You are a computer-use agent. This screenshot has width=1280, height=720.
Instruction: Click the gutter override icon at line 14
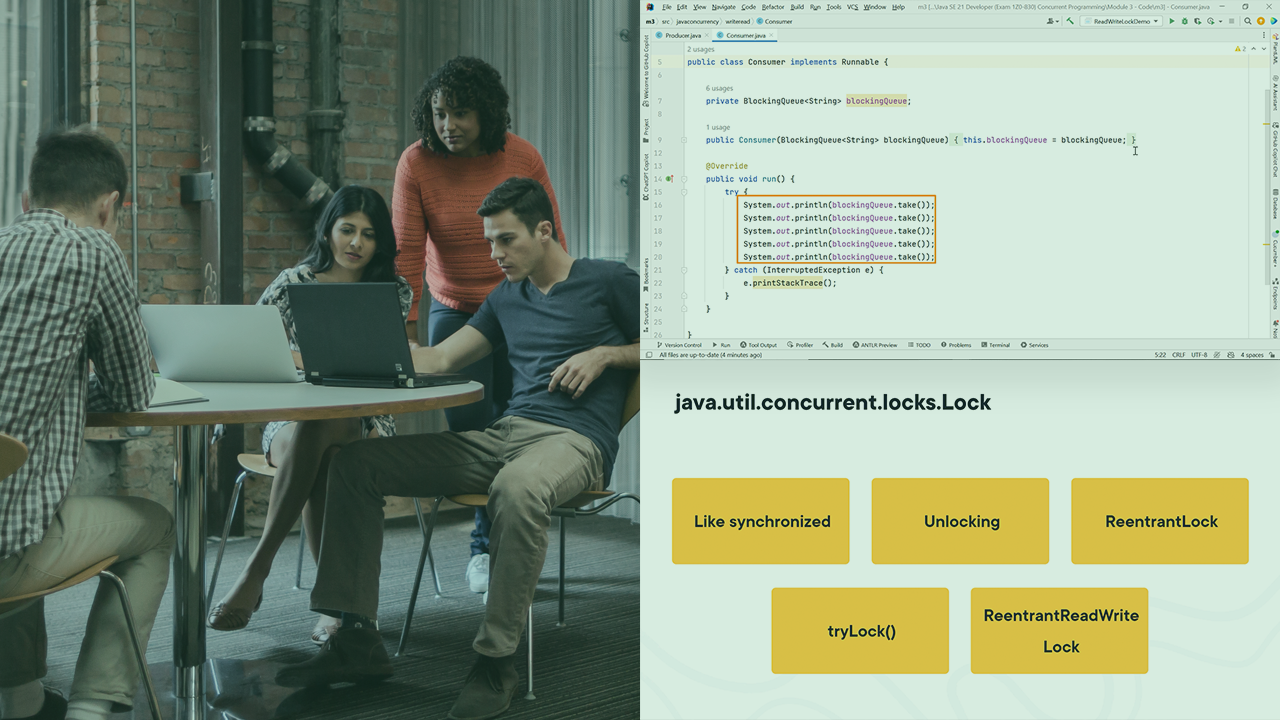(669, 179)
